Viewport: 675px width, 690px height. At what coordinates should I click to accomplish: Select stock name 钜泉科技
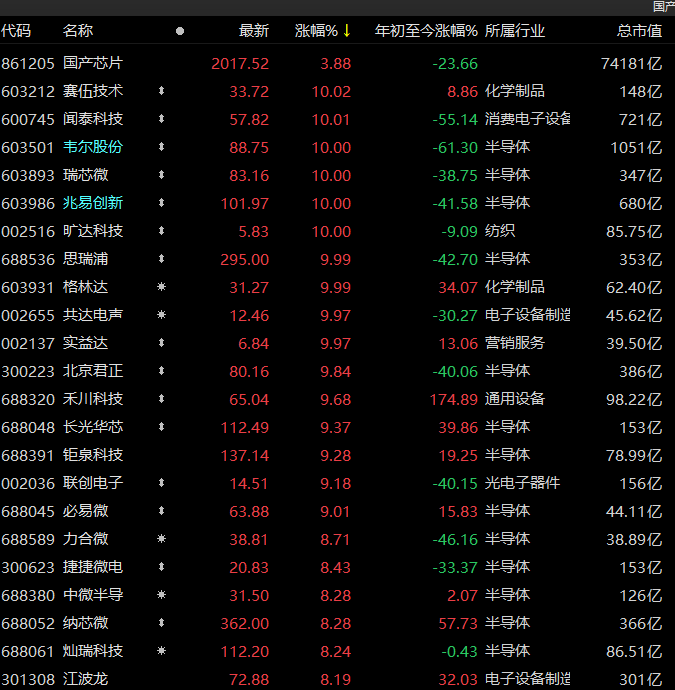[x=93, y=455]
